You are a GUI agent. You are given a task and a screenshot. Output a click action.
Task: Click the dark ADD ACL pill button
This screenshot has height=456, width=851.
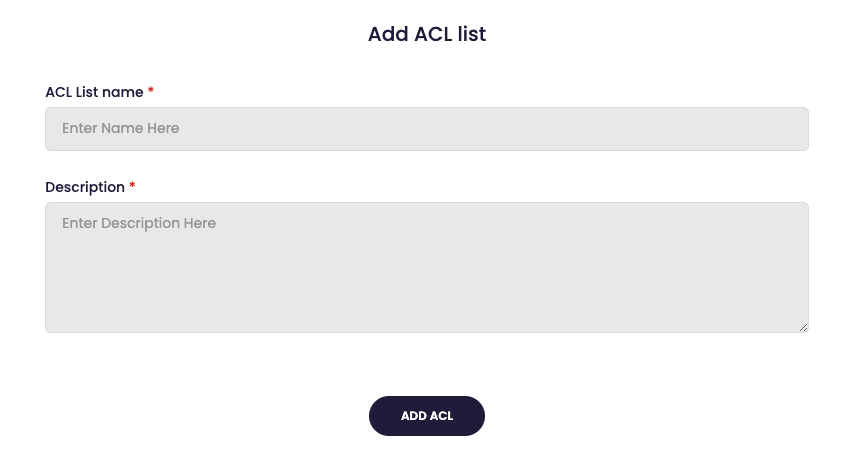(427, 416)
